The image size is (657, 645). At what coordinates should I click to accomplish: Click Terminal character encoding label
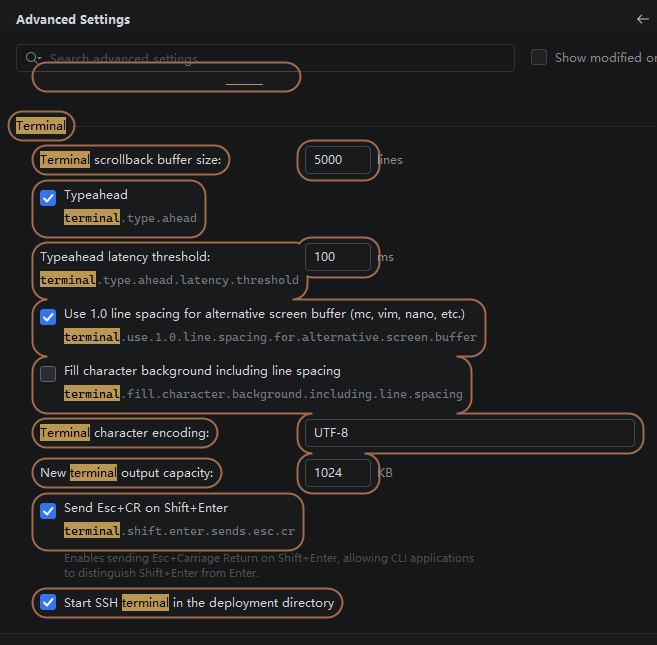pyautogui.click(x=124, y=433)
